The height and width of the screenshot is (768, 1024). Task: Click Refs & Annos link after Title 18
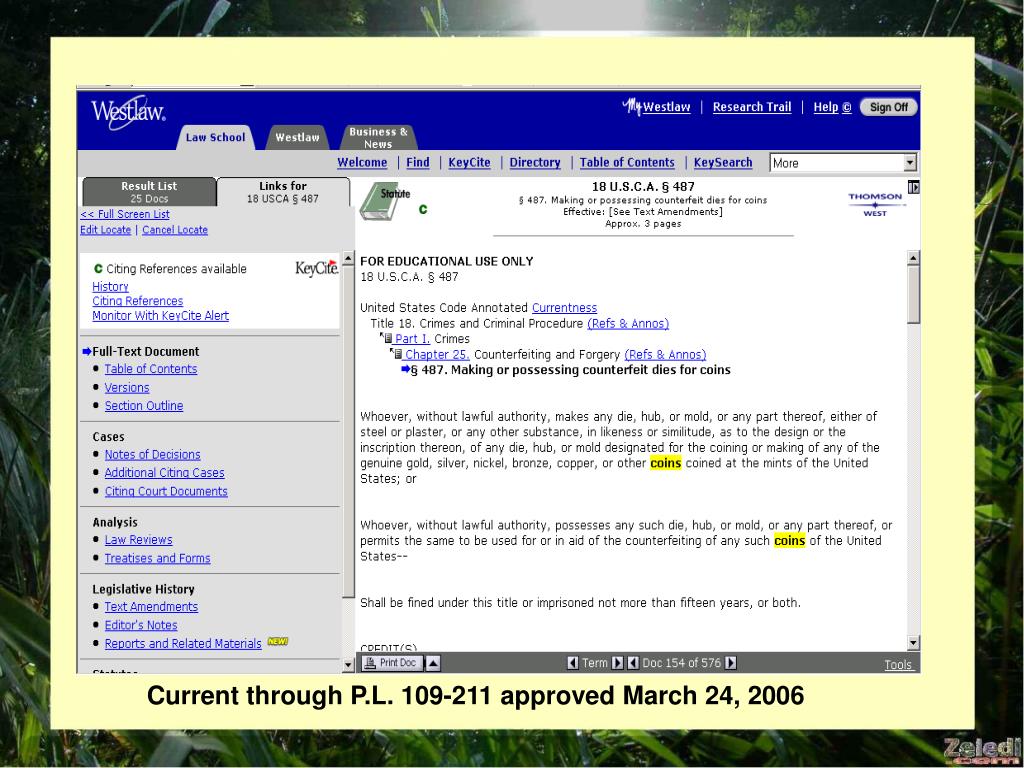(x=628, y=323)
